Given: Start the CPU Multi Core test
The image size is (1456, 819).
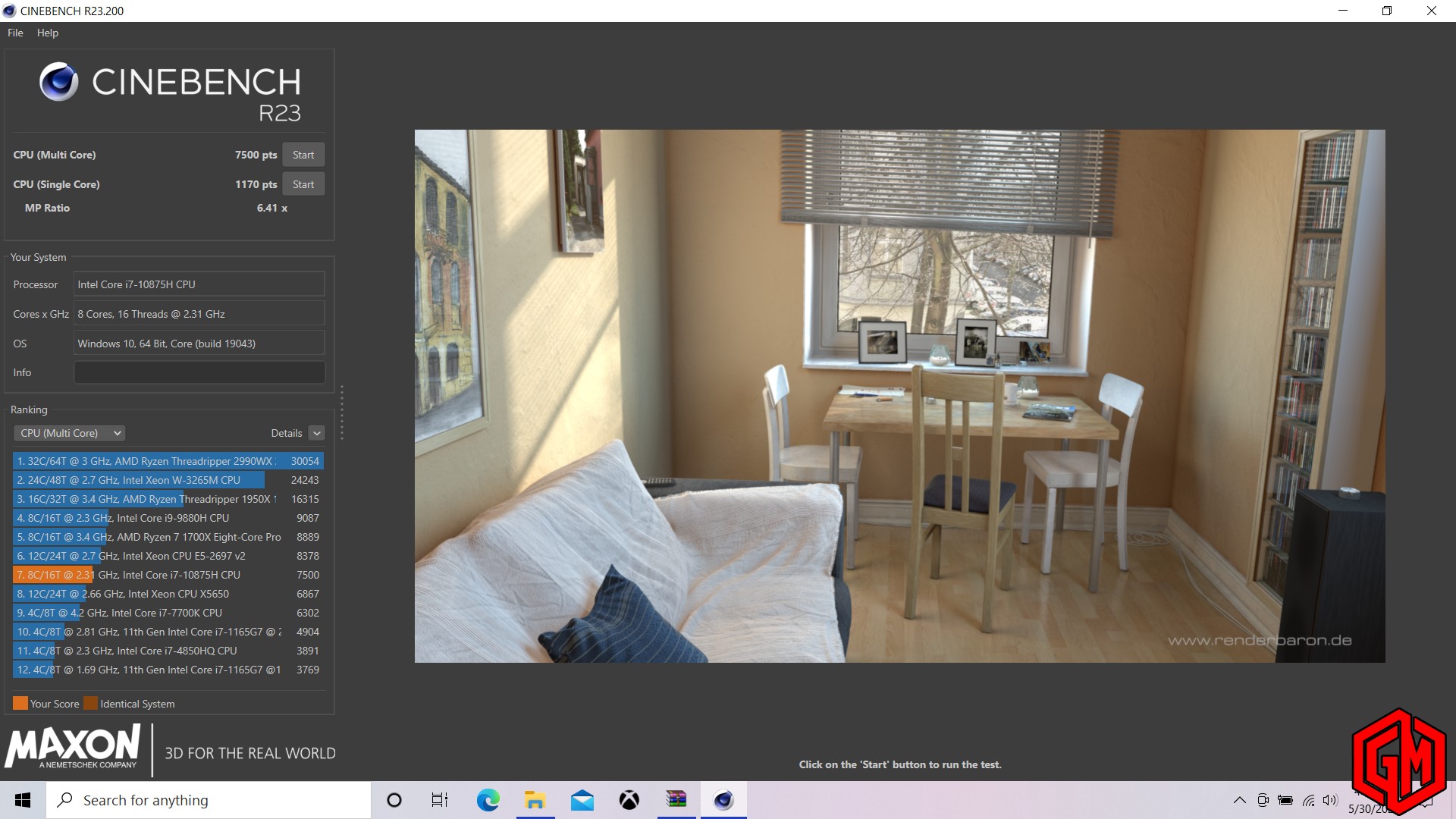Looking at the screenshot, I should tap(303, 155).
